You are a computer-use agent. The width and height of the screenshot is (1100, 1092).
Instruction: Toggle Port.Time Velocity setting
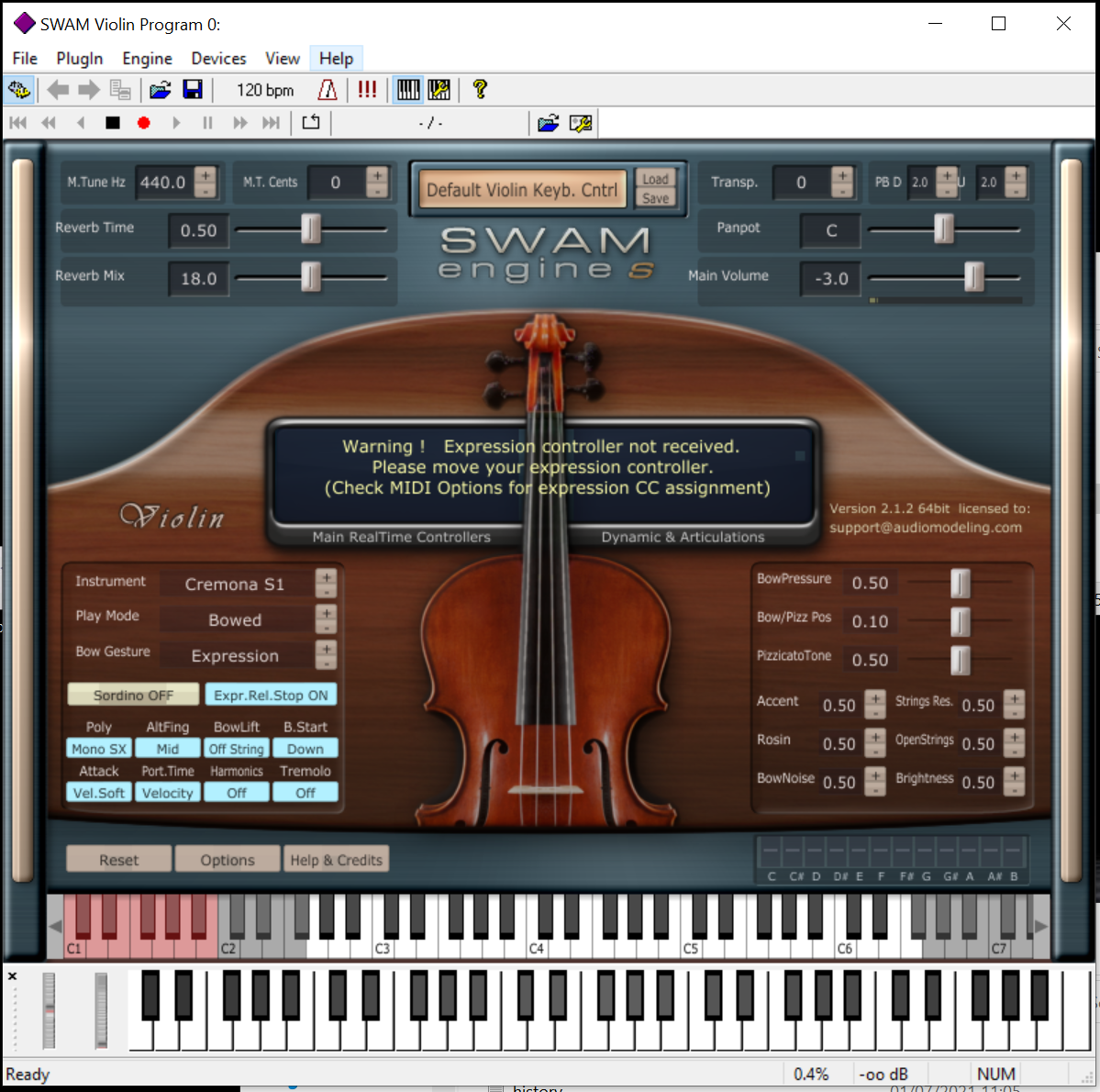[168, 792]
